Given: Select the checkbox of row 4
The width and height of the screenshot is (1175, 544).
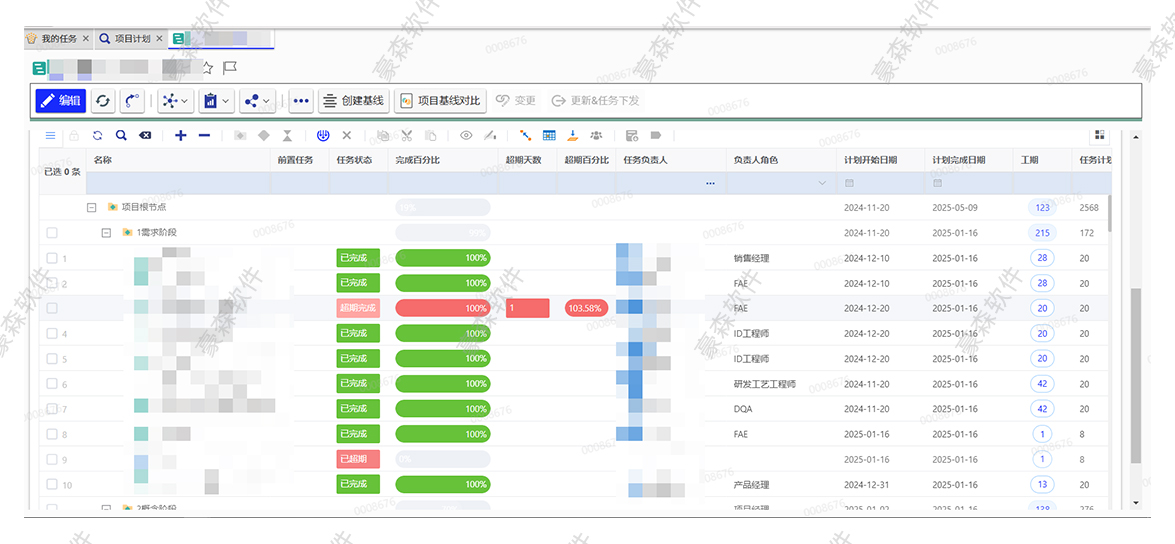Looking at the screenshot, I should [x=52, y=334].
